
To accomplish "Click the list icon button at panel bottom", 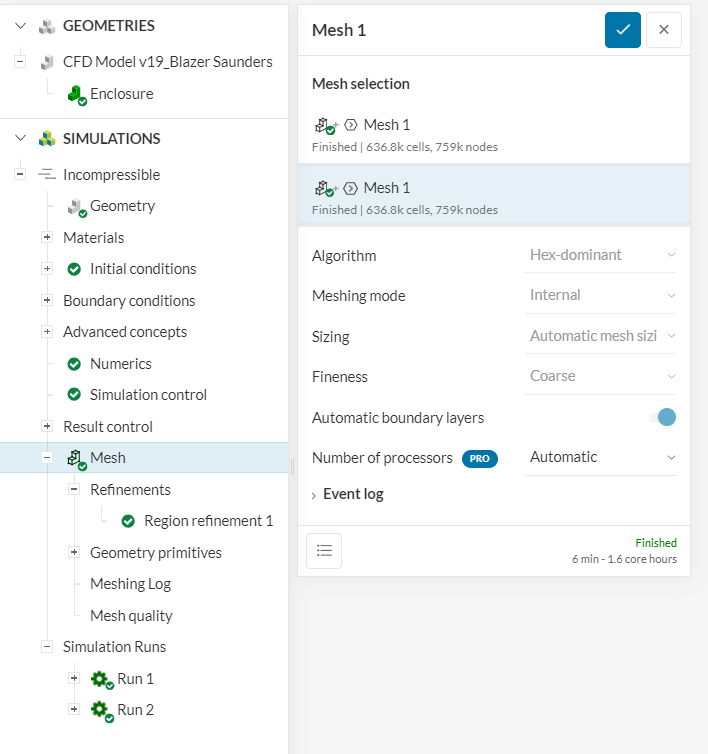I will coord(324,551).
